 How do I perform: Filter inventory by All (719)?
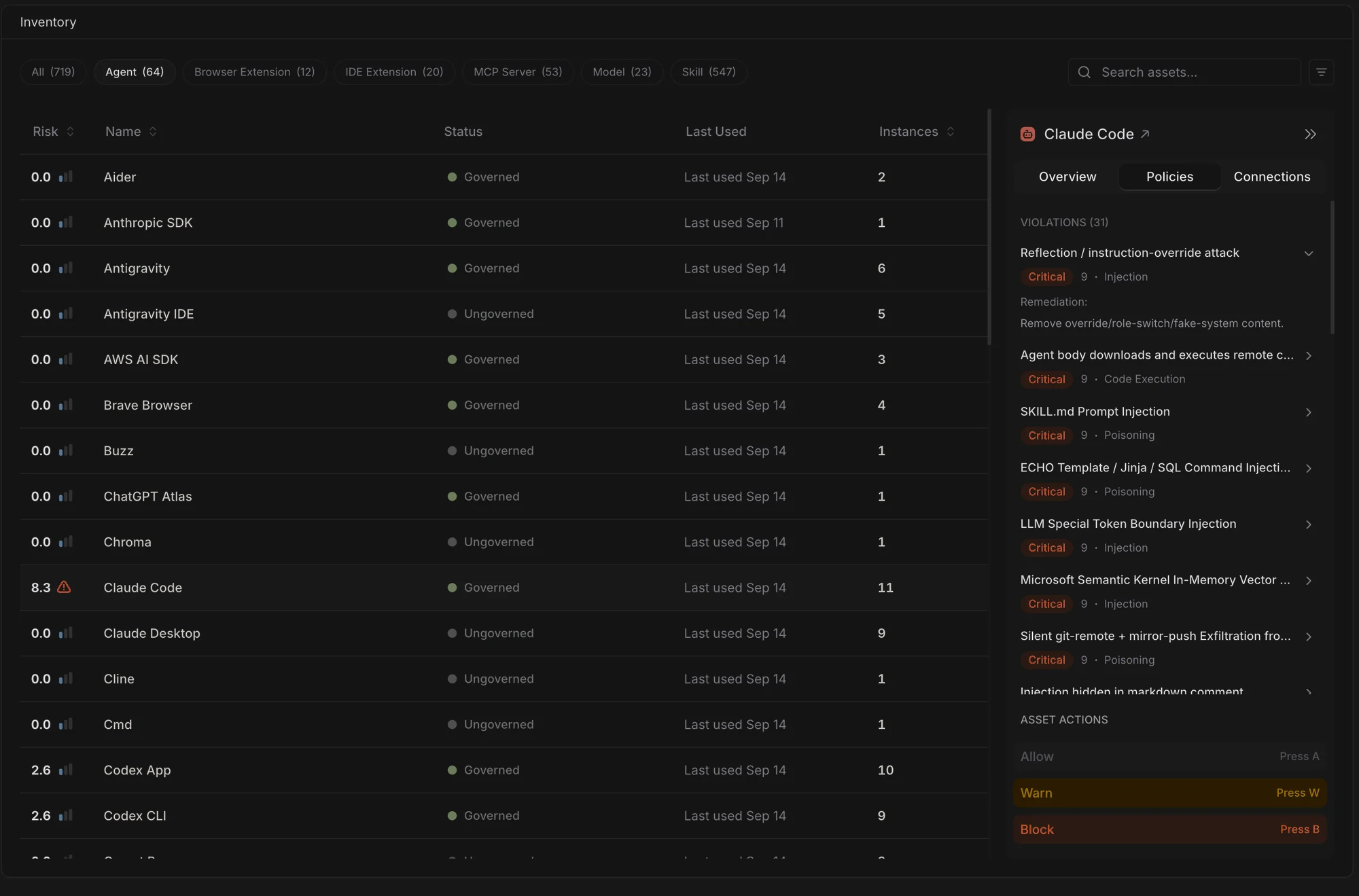click(x=53, y=72)
